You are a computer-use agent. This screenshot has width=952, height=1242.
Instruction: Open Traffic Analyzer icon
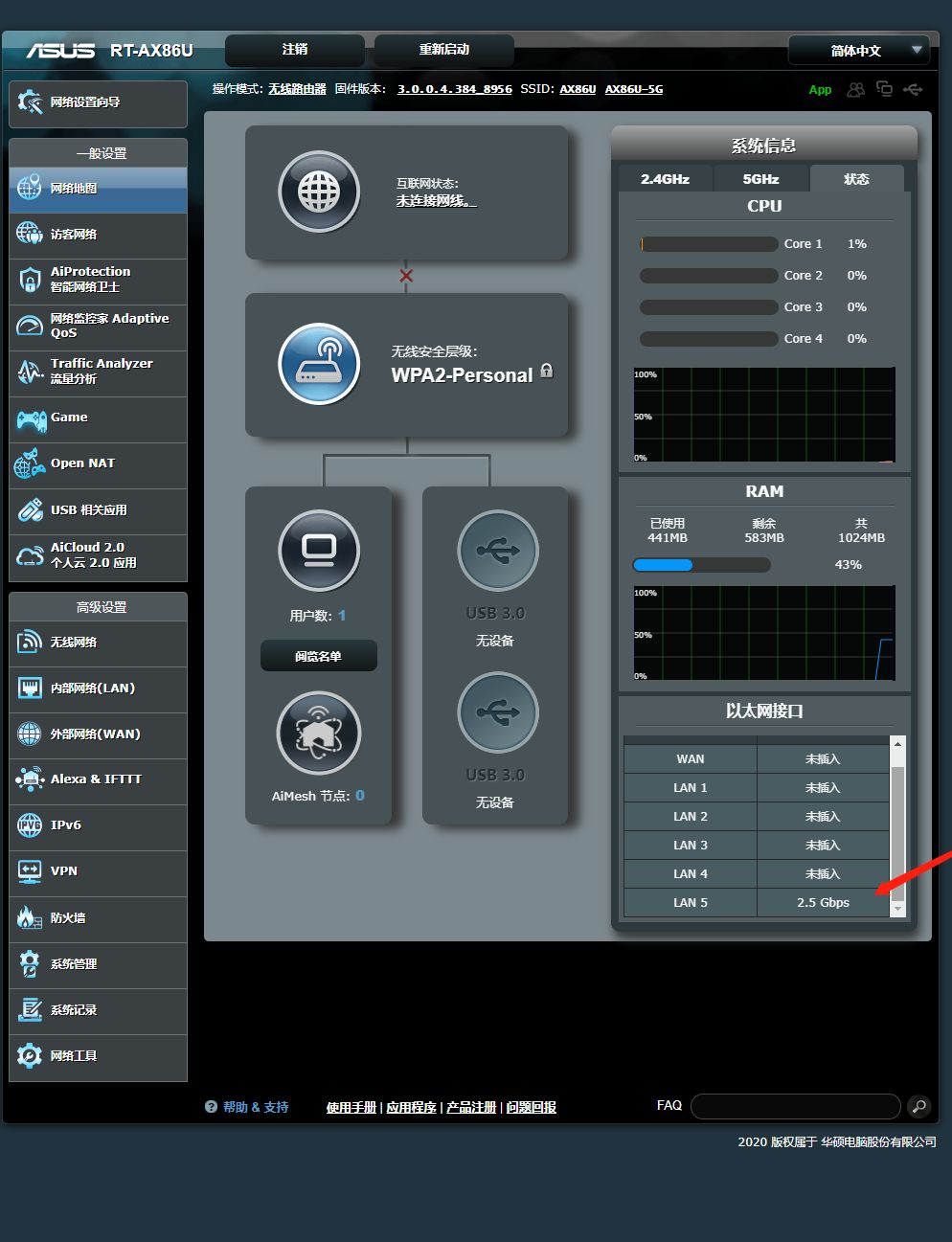click(29, 372)
